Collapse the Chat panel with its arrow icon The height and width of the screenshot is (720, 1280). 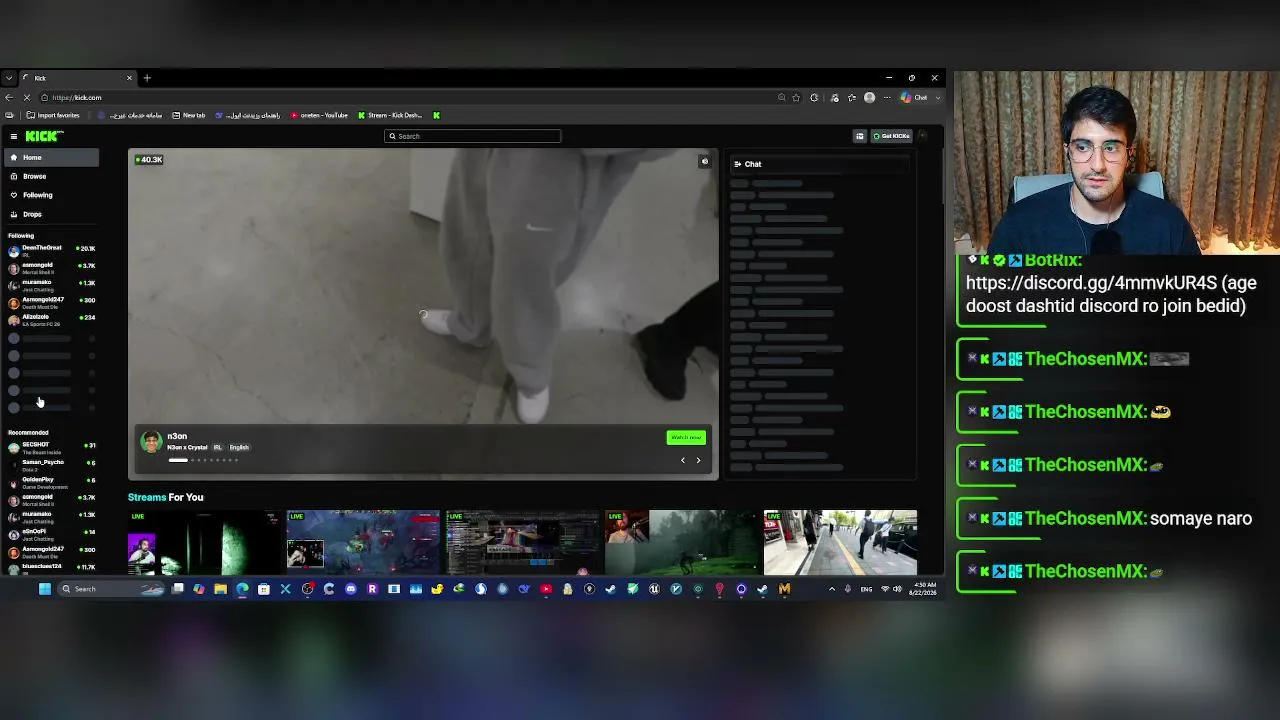738,164
